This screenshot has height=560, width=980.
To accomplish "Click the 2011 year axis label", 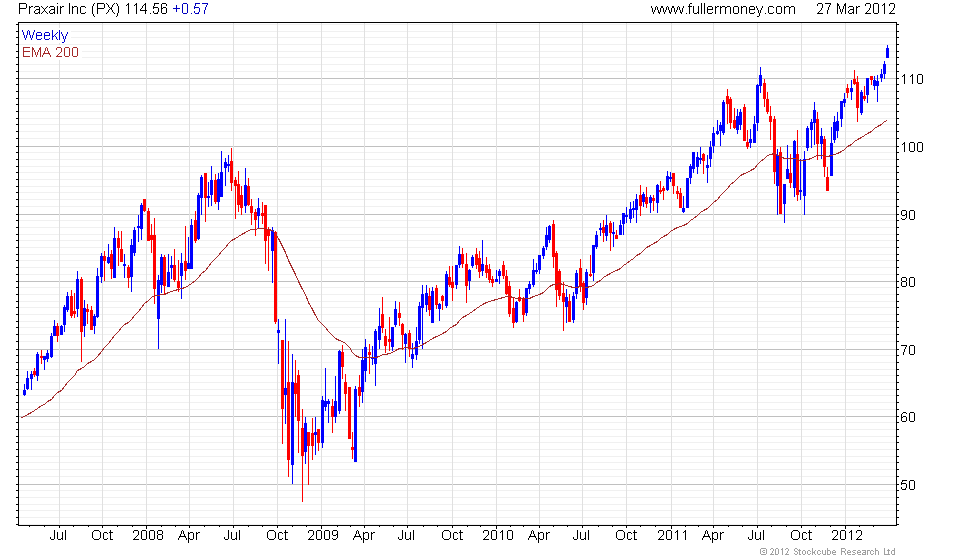I will pyautogui.click(x=672, y=536).
